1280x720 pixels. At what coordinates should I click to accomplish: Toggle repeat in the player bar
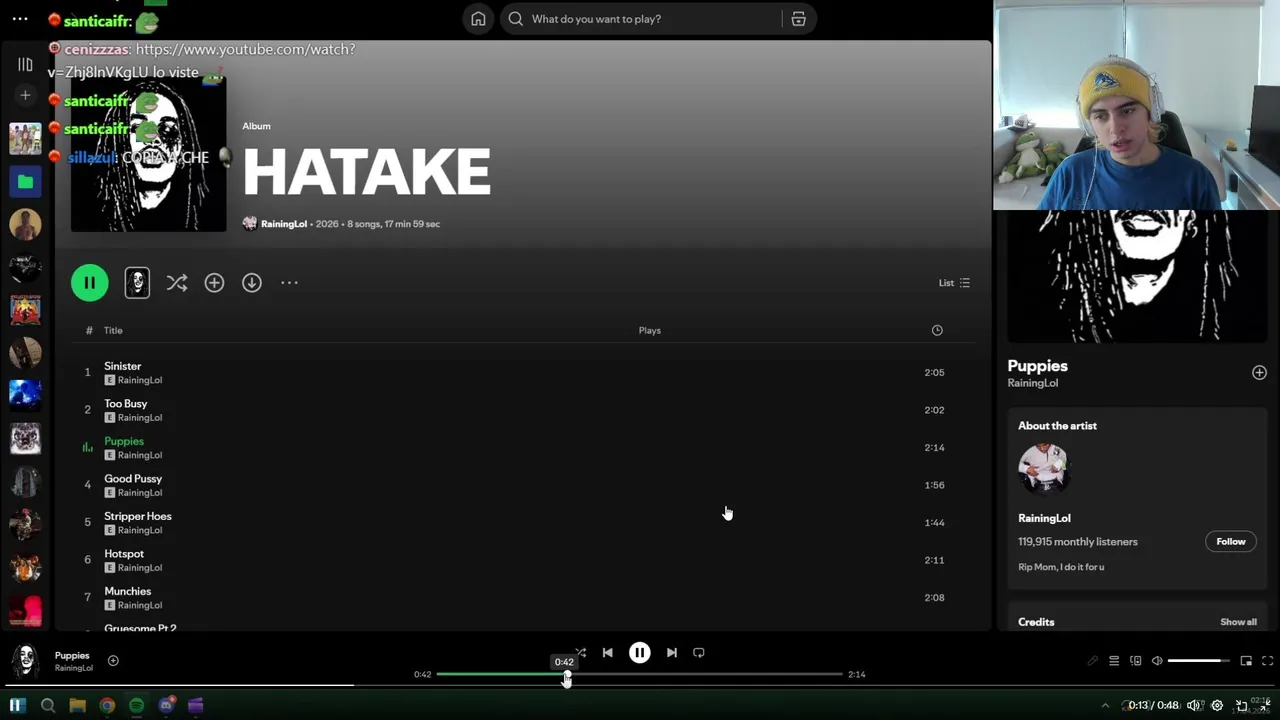point(699,653)
